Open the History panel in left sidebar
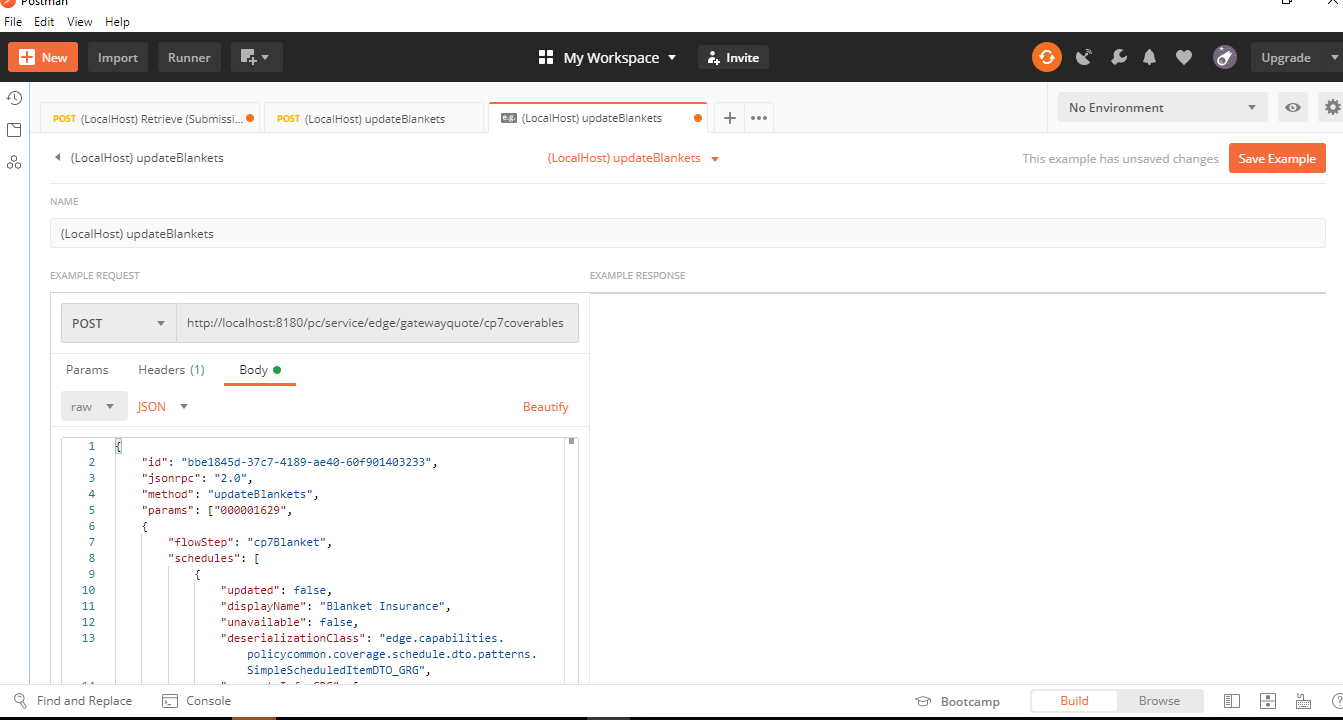The height and width of the screenshot is (720, 1343). [13, 97]
